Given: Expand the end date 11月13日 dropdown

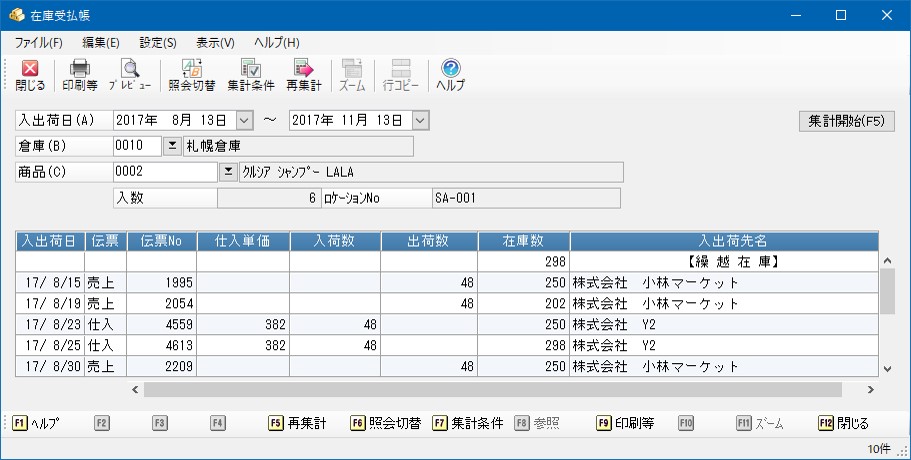Looking at the screenshot, I should [421, 120].
